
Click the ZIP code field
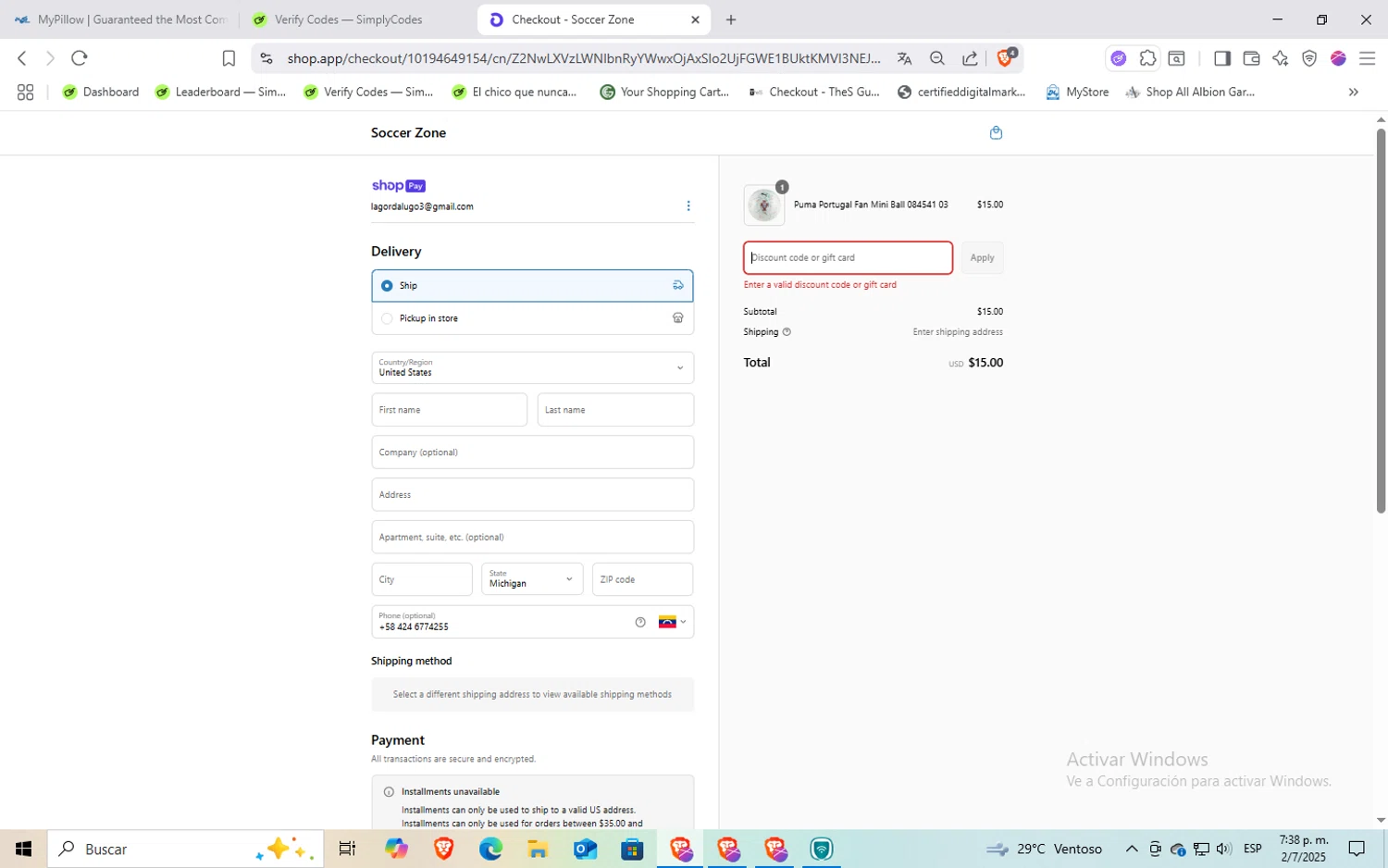[642, 579]
